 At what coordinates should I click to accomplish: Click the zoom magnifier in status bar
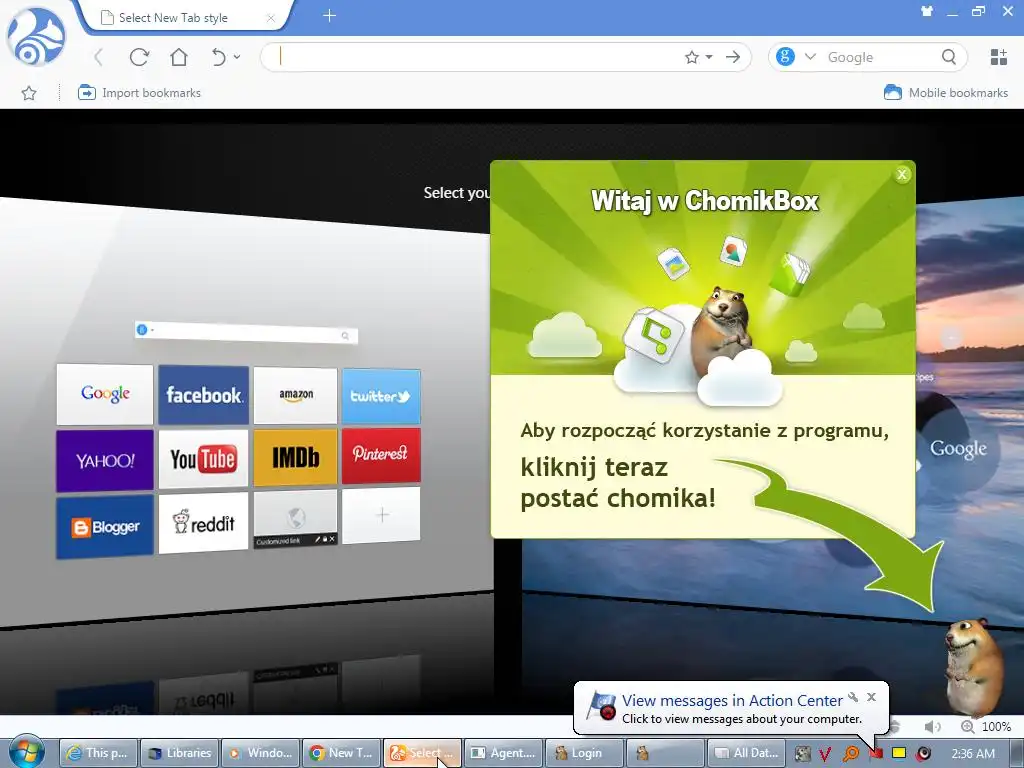tap(967, 726)
